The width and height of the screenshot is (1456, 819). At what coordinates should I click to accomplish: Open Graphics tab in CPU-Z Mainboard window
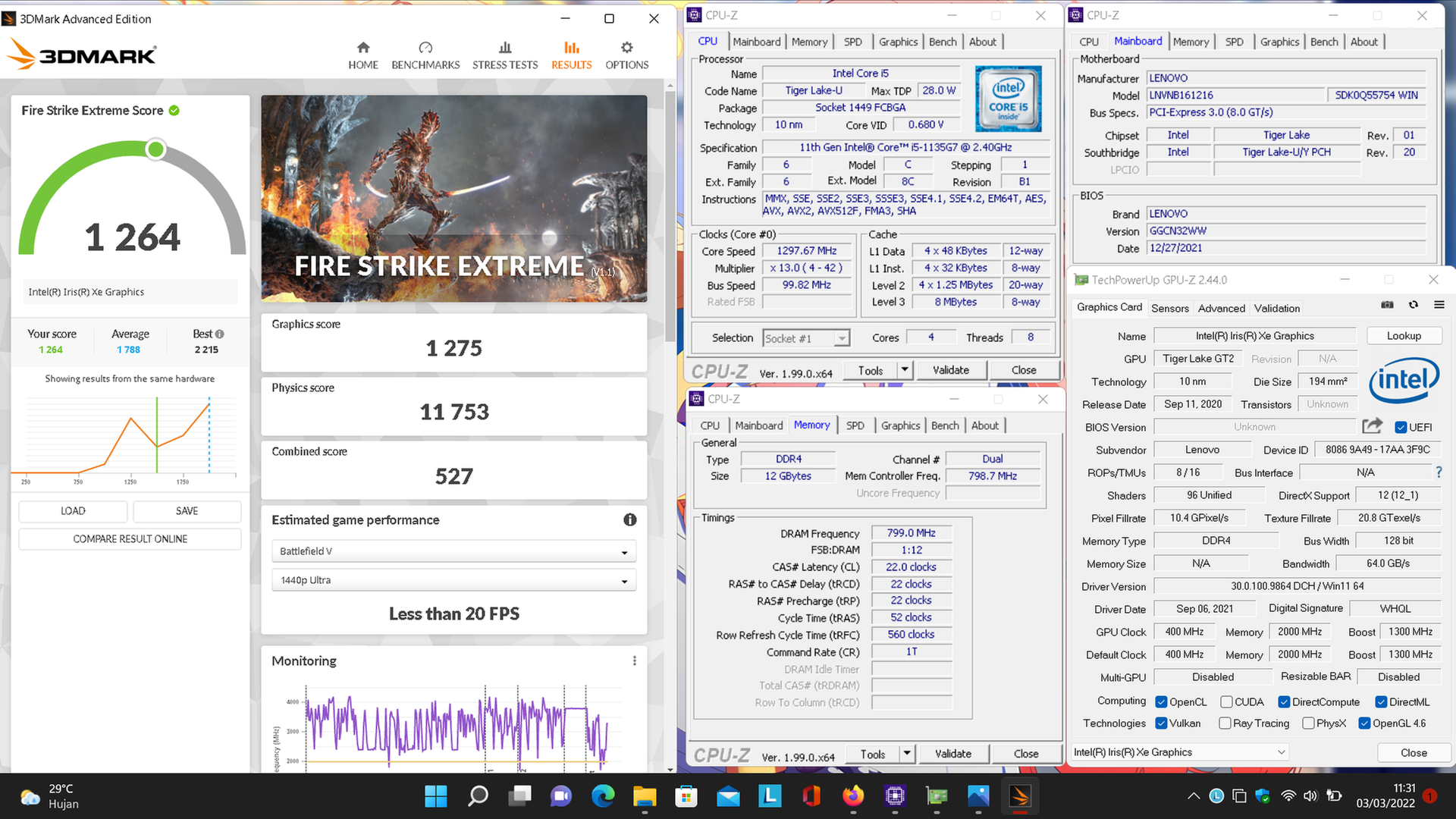tap(1279, 42)
